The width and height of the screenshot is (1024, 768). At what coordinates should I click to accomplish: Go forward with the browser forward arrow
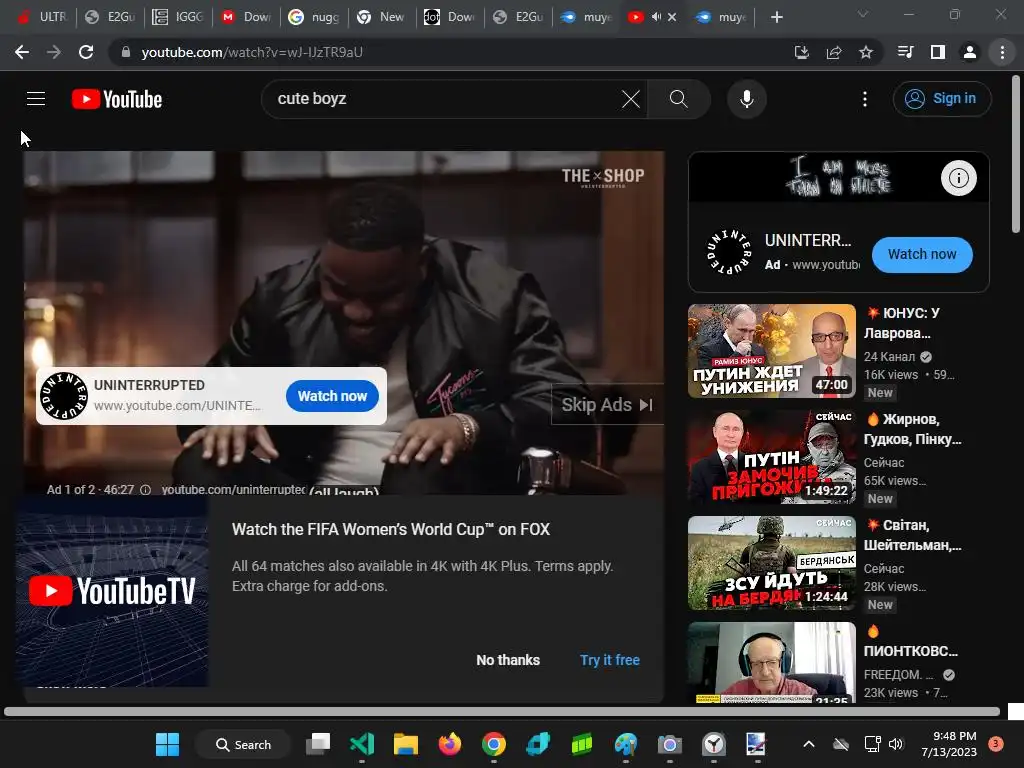54,52
